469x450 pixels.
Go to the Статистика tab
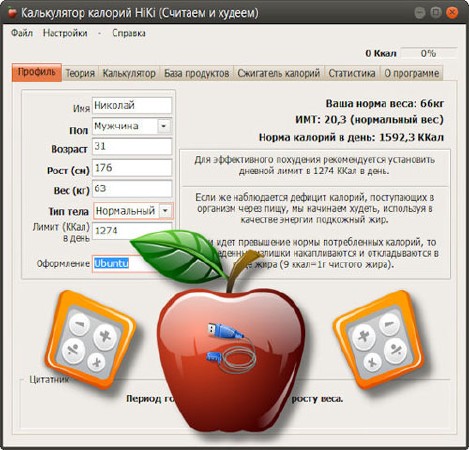point(352,73)
